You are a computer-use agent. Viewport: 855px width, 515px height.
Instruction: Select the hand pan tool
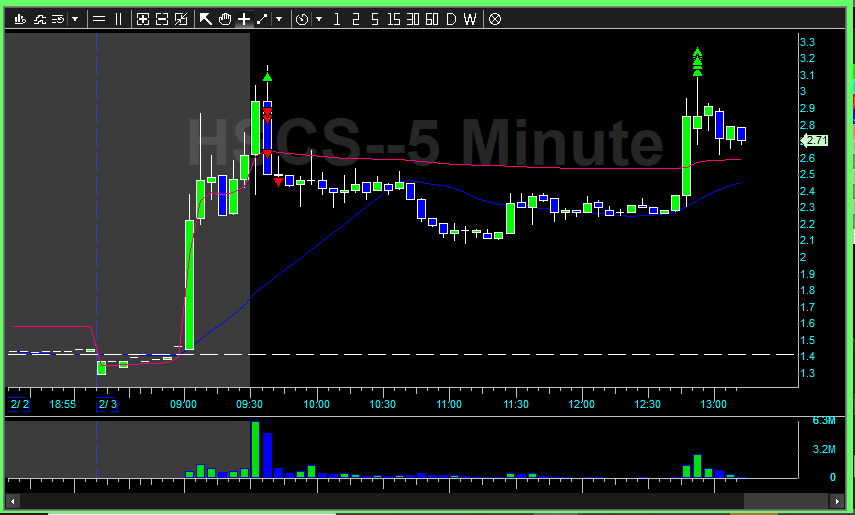[x=225, y=20]
